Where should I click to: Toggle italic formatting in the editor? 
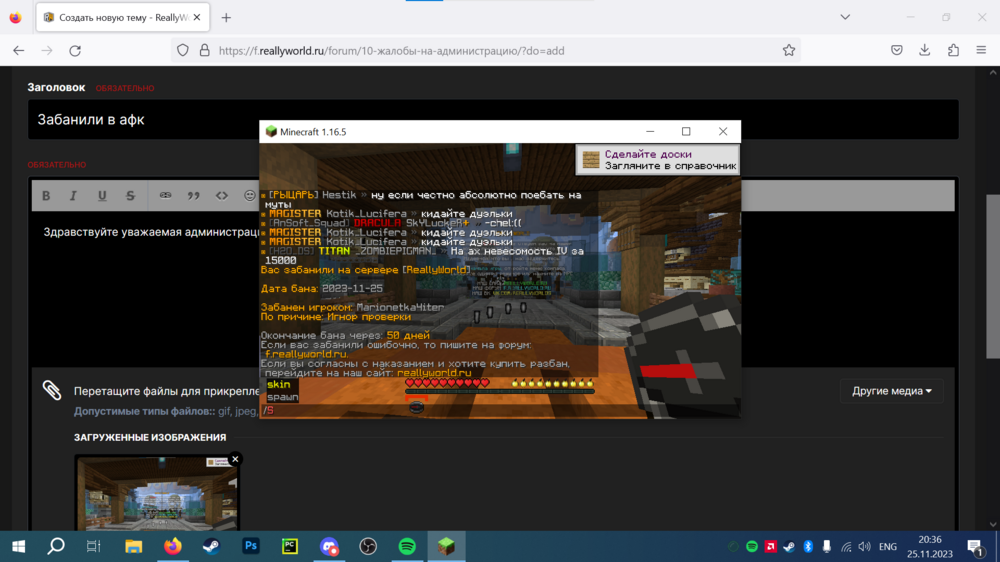73,196
